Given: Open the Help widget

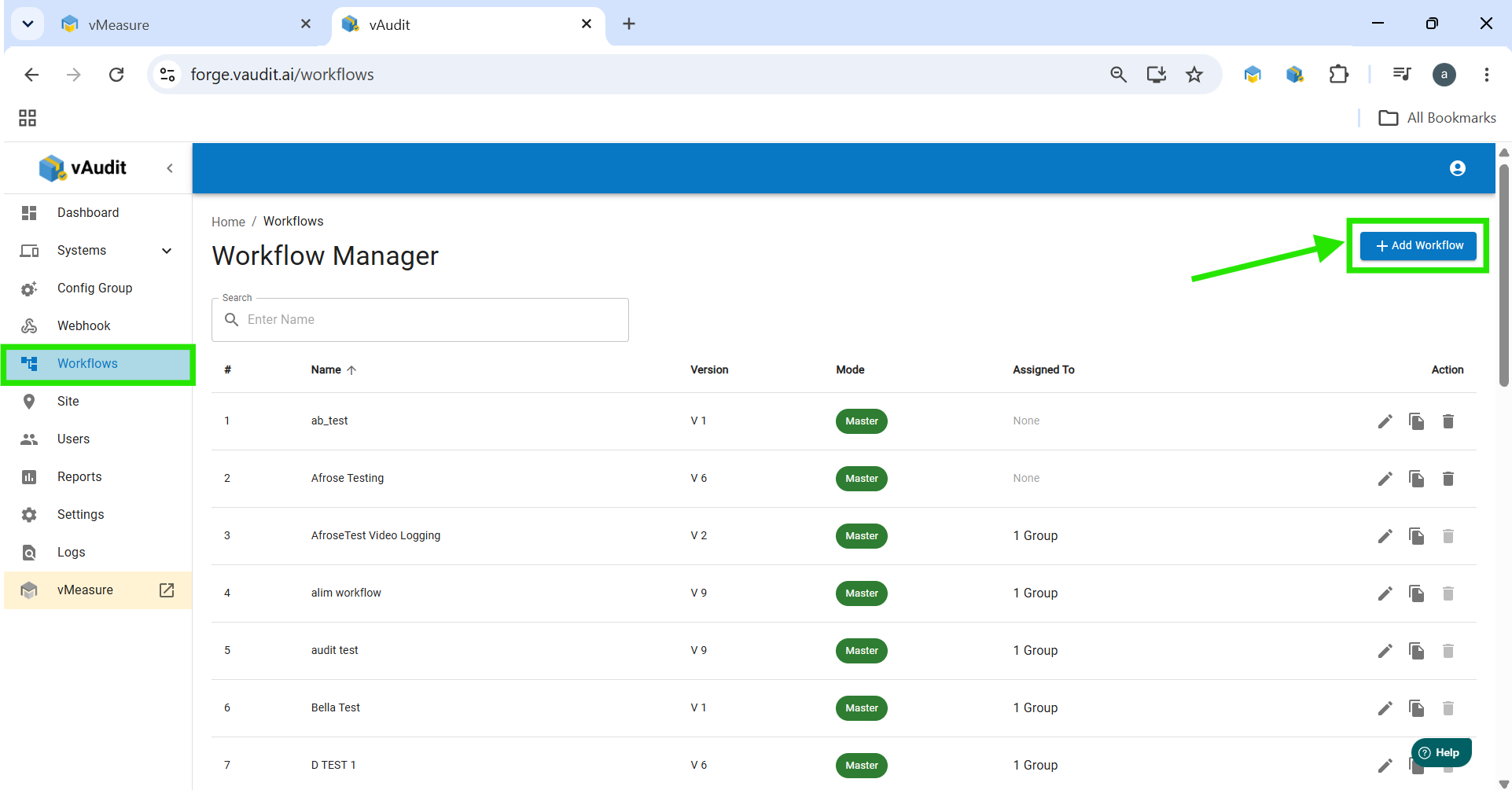Looking at the screenshot, I should pyautogui.click(x=1440, y=753).
